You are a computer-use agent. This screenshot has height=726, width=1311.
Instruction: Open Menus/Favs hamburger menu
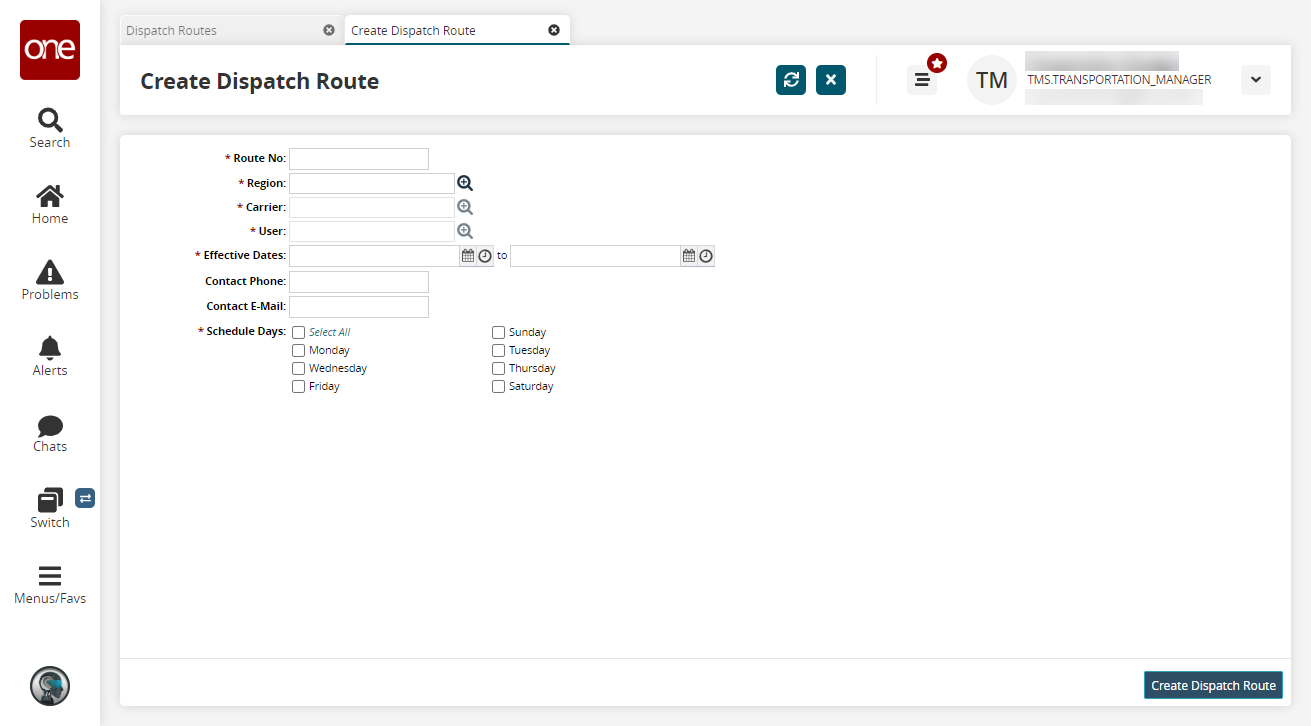pyautogui.click(x=50, y=585)
